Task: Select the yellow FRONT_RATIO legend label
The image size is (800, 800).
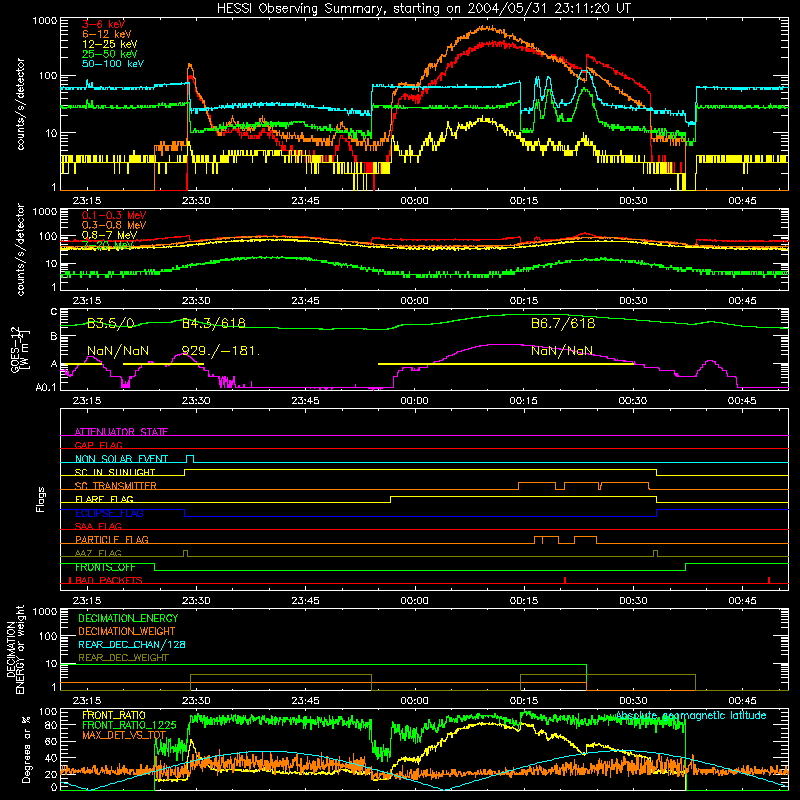Action: point(114,715)
